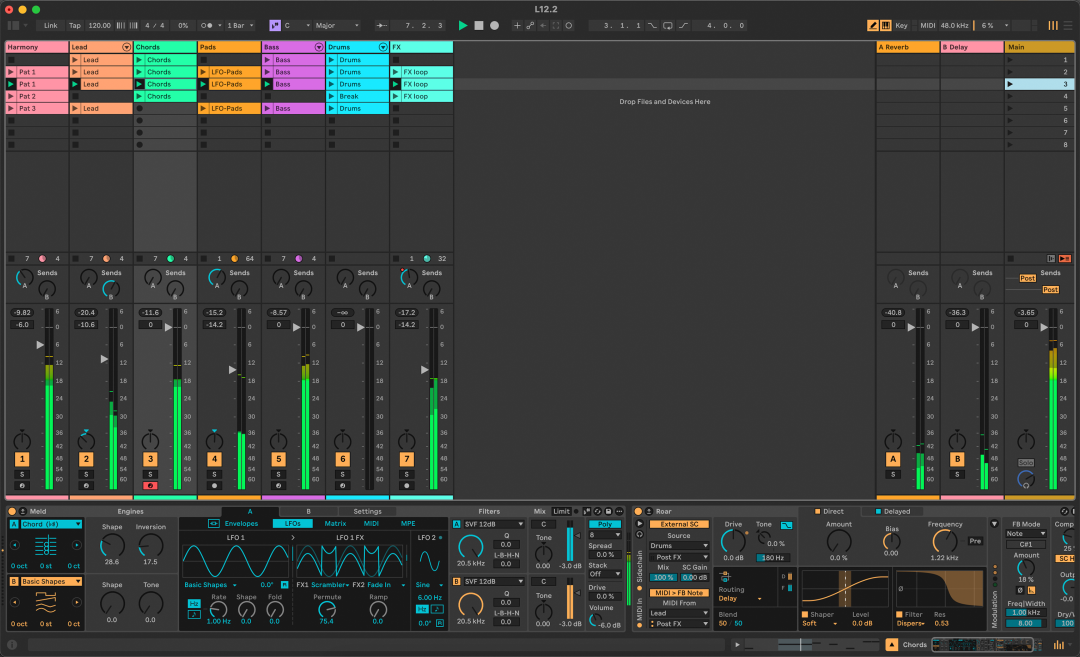Click the clip overview play arrow
Viewport: 1080px width, 657px height.
point(737,645)
